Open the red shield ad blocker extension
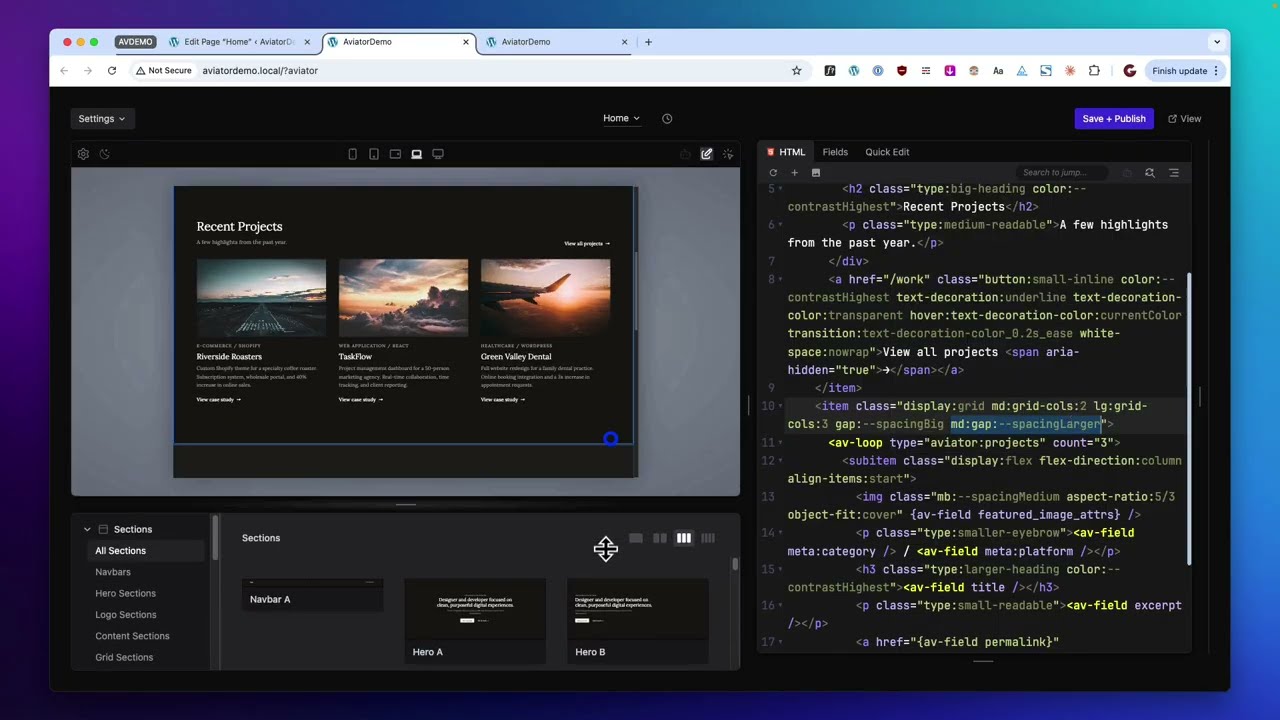 click(902, 71)
